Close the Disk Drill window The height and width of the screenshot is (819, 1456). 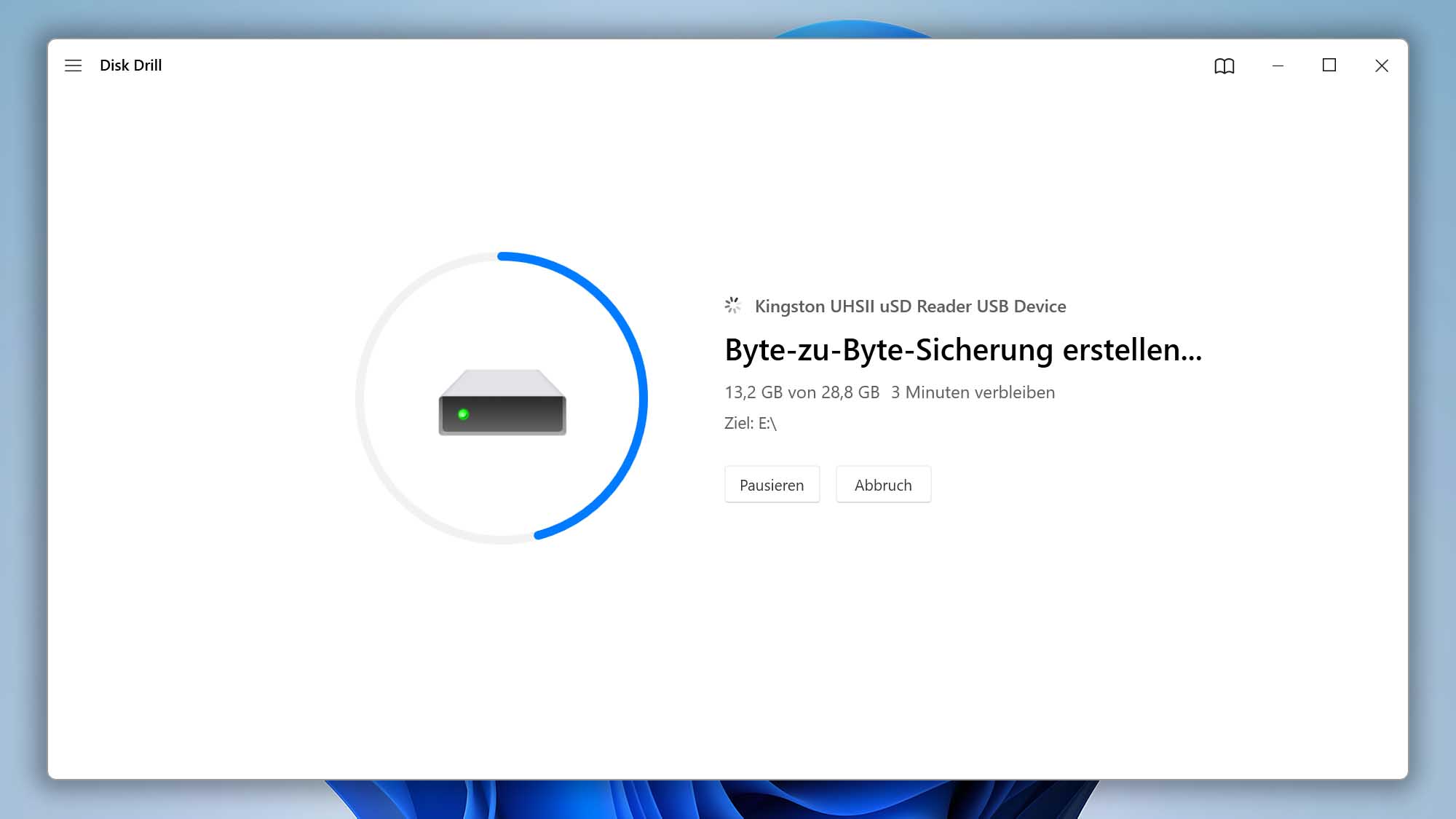point(1382,66)
